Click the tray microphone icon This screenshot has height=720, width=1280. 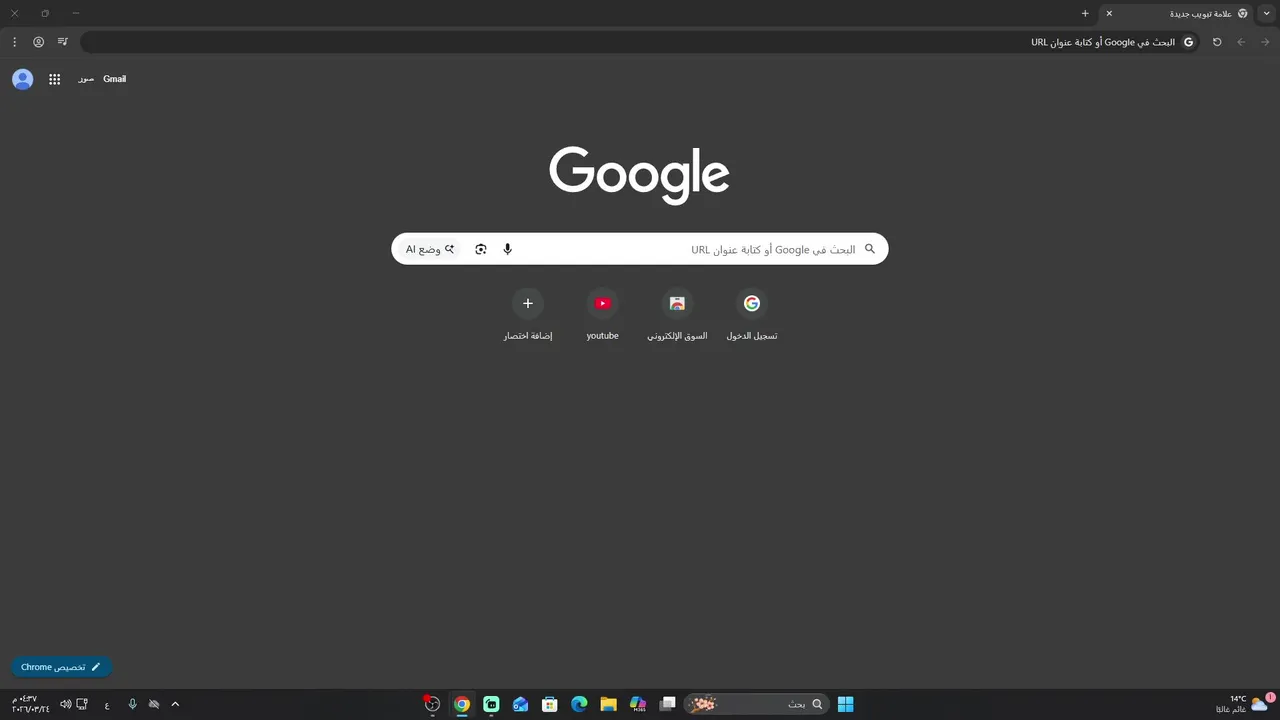(x=132, y=704)
